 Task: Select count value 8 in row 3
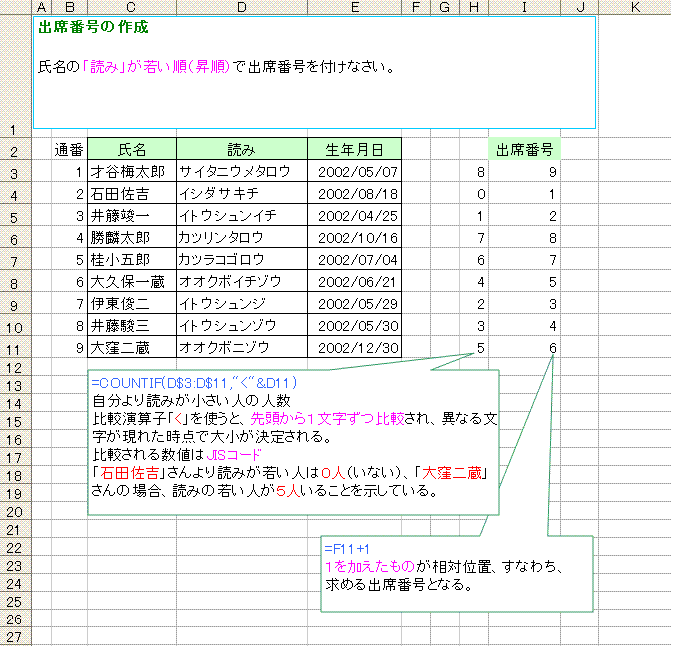pyautogui.click(x=474, y=171)
